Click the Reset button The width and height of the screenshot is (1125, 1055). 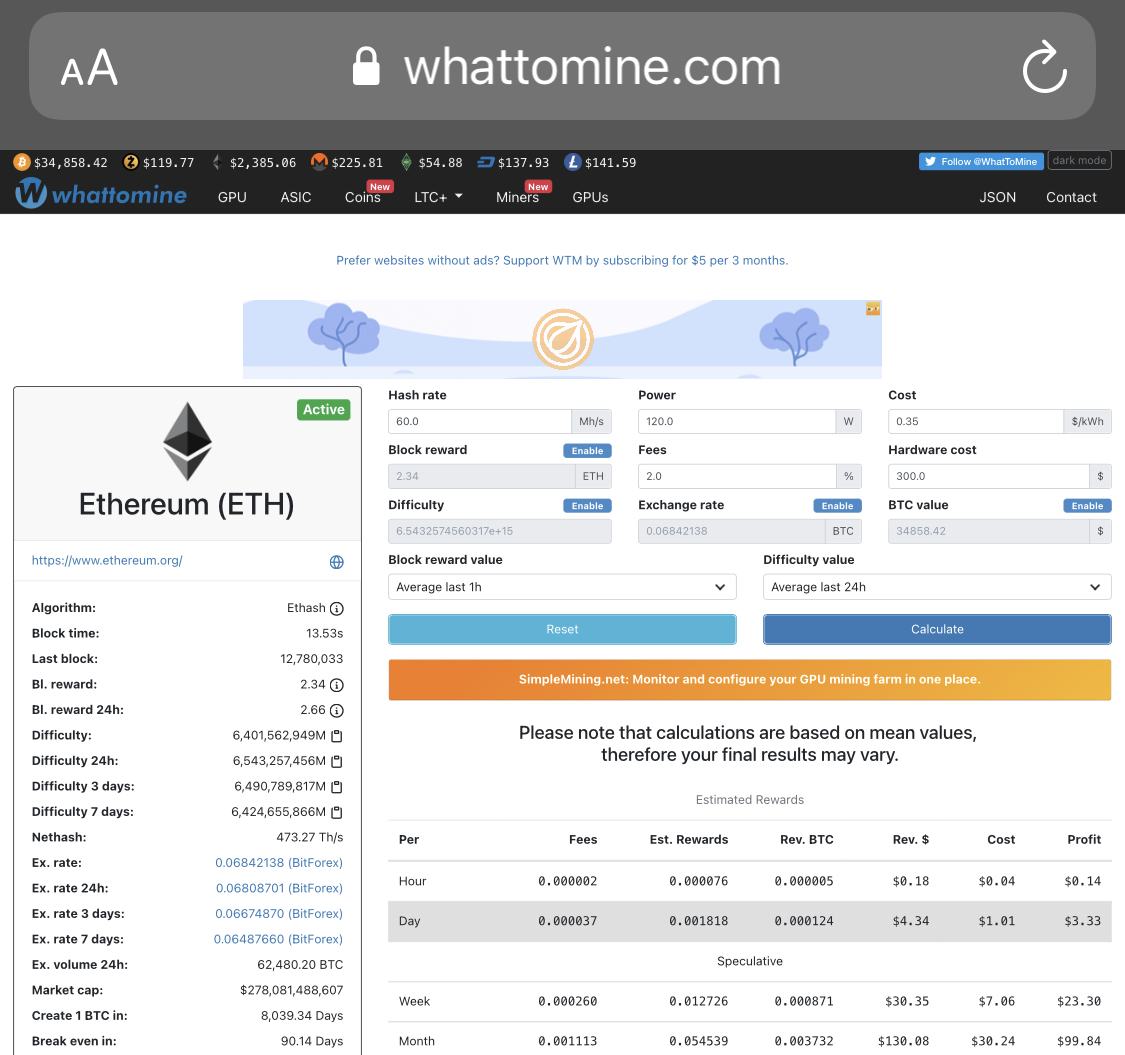tap(562, 629)
